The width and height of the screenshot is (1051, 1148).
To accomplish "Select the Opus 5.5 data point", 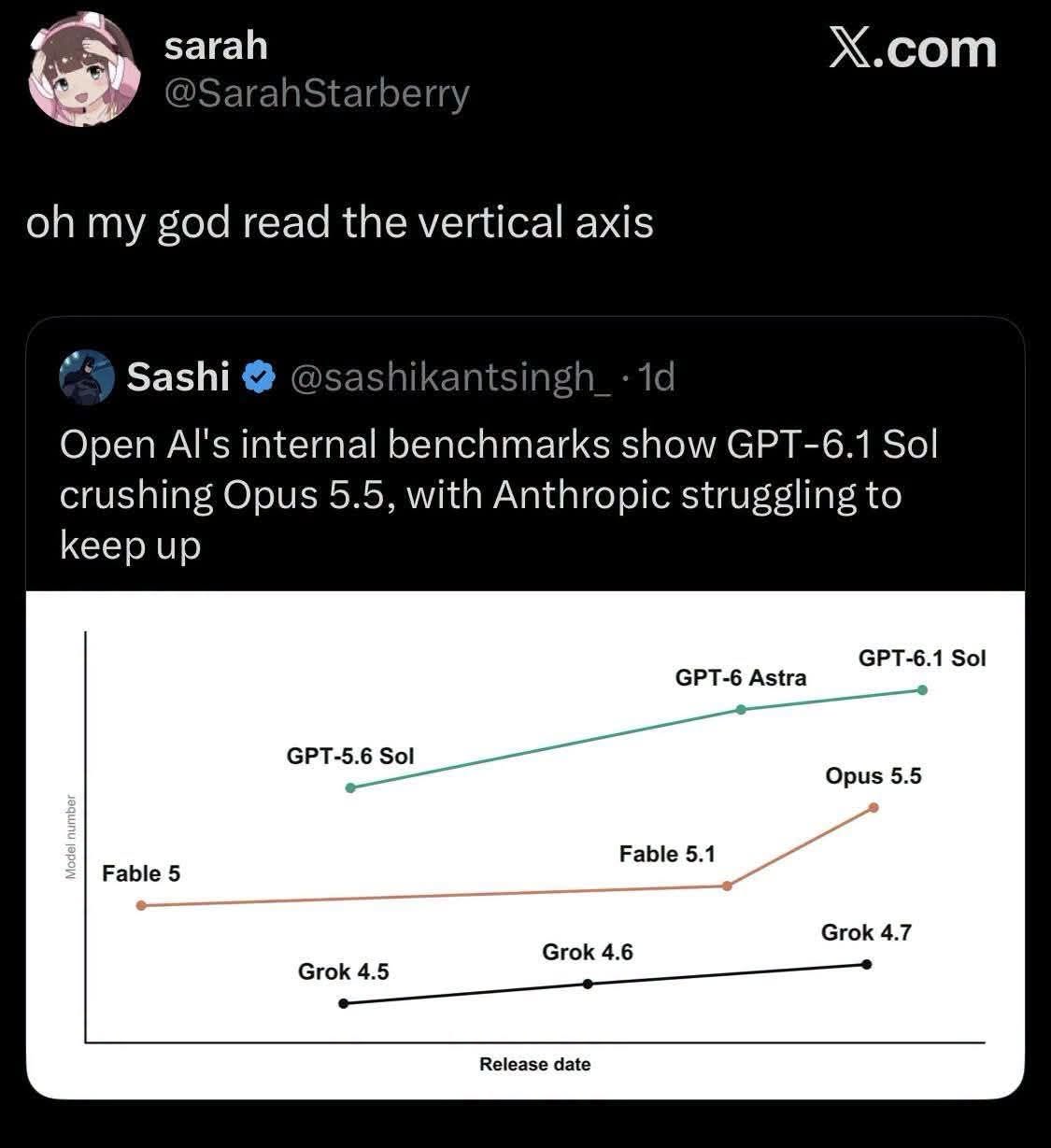I will click(873, 807).
